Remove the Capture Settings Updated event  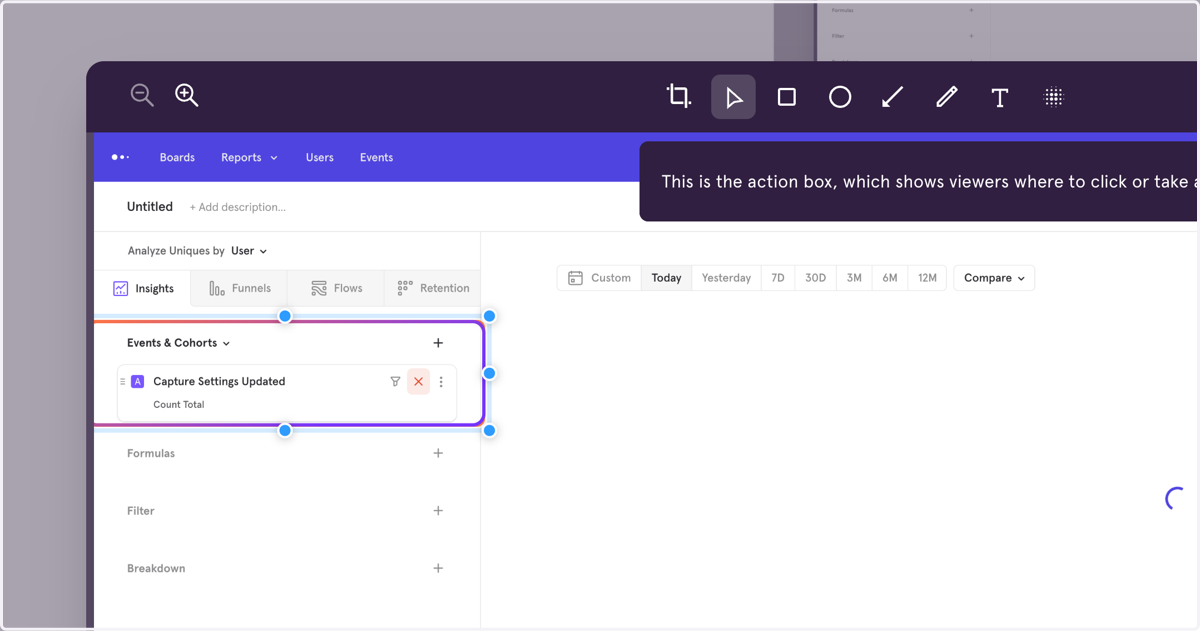coord(419,382)
